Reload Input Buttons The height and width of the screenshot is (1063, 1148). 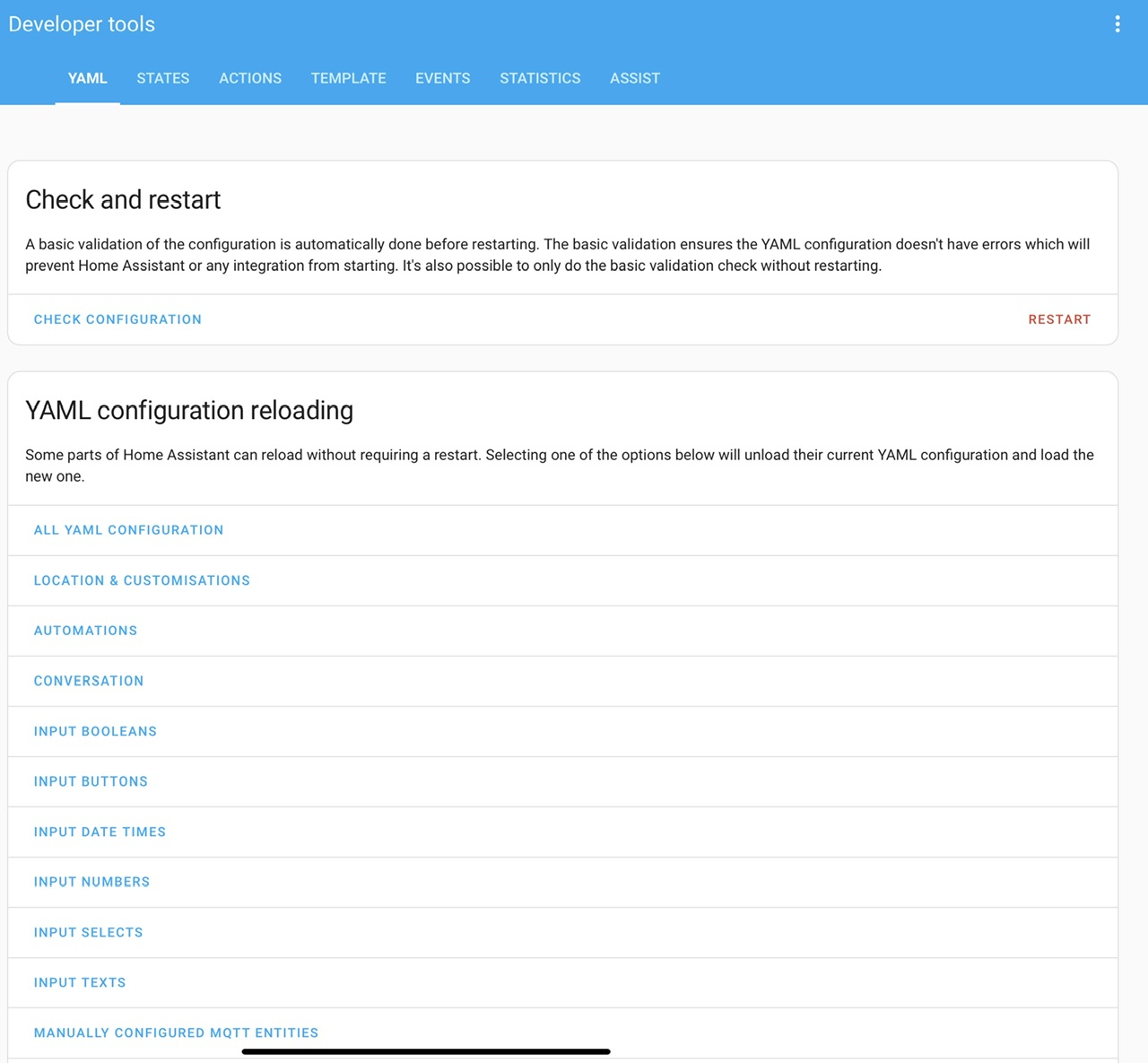(x=91, y=781)
